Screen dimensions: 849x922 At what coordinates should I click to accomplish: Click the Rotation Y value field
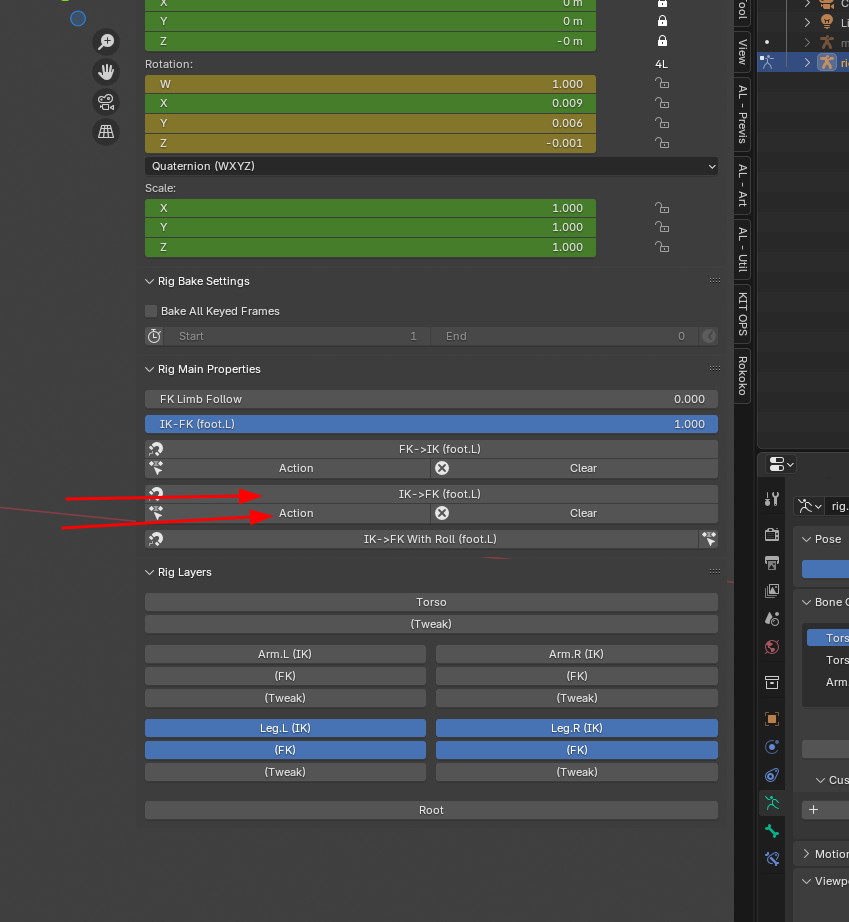pyautogui.click(x=370, y=123)
